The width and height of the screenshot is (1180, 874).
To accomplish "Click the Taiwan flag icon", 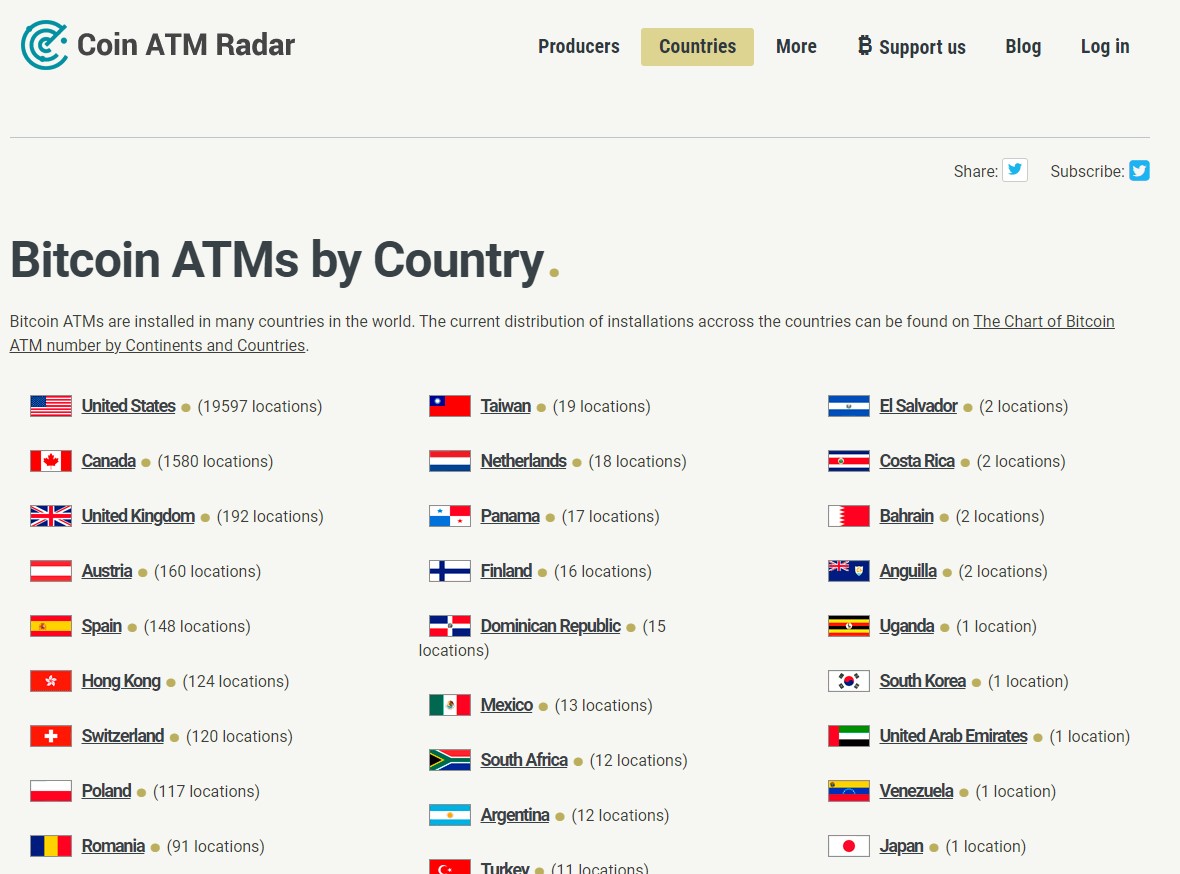I will (450, 406).
